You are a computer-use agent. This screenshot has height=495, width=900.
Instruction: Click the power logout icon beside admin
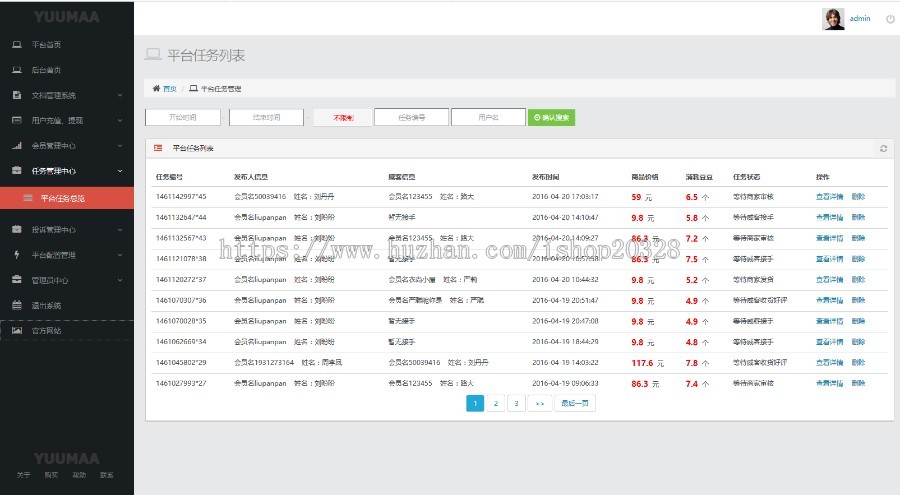[890, 19]
